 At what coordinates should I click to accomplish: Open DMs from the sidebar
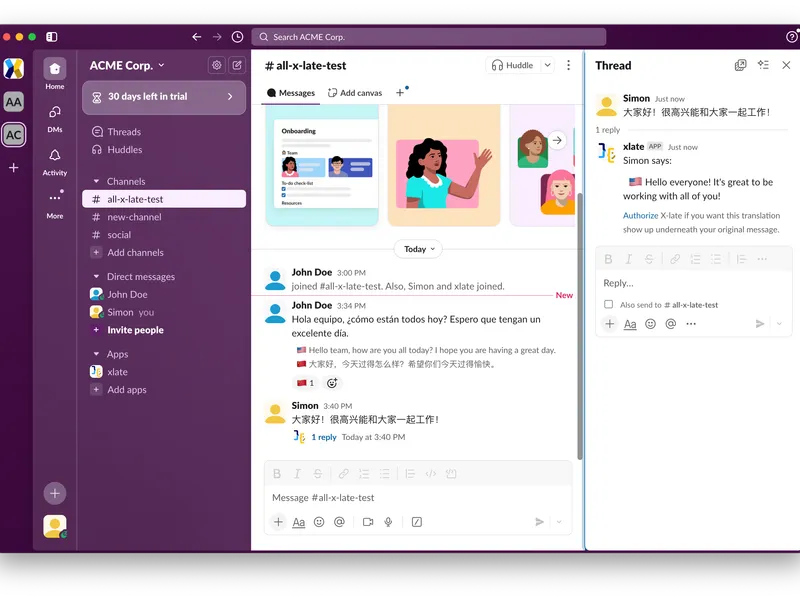point(55,112)
